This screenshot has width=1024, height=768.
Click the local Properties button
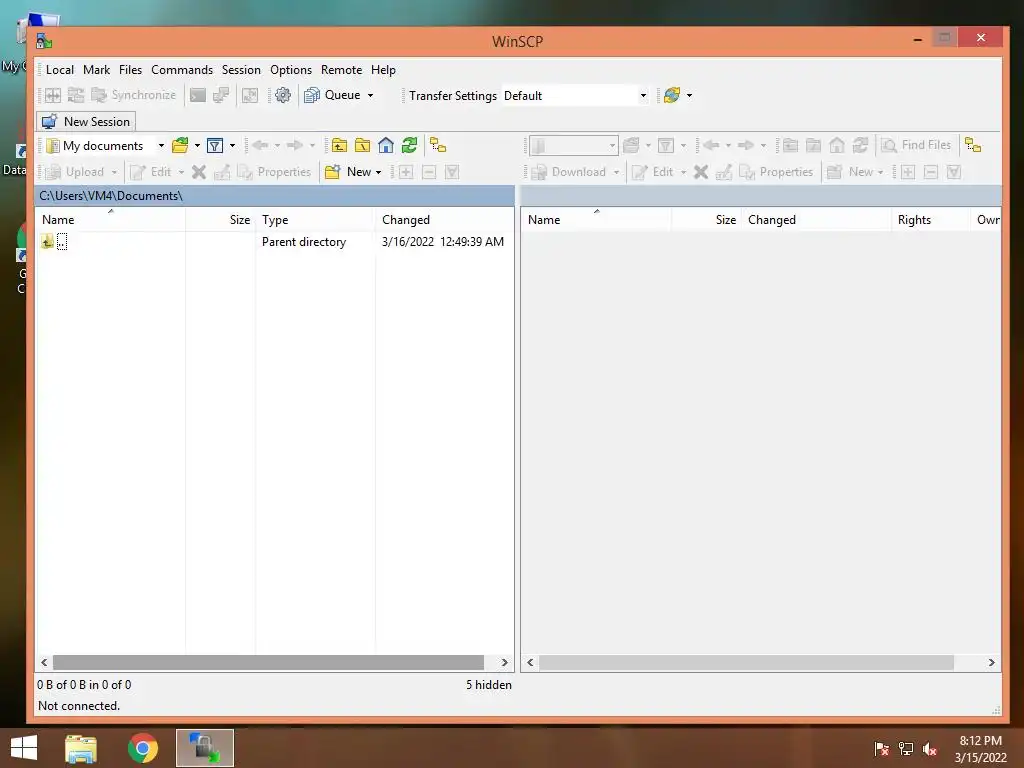point(274,172)
